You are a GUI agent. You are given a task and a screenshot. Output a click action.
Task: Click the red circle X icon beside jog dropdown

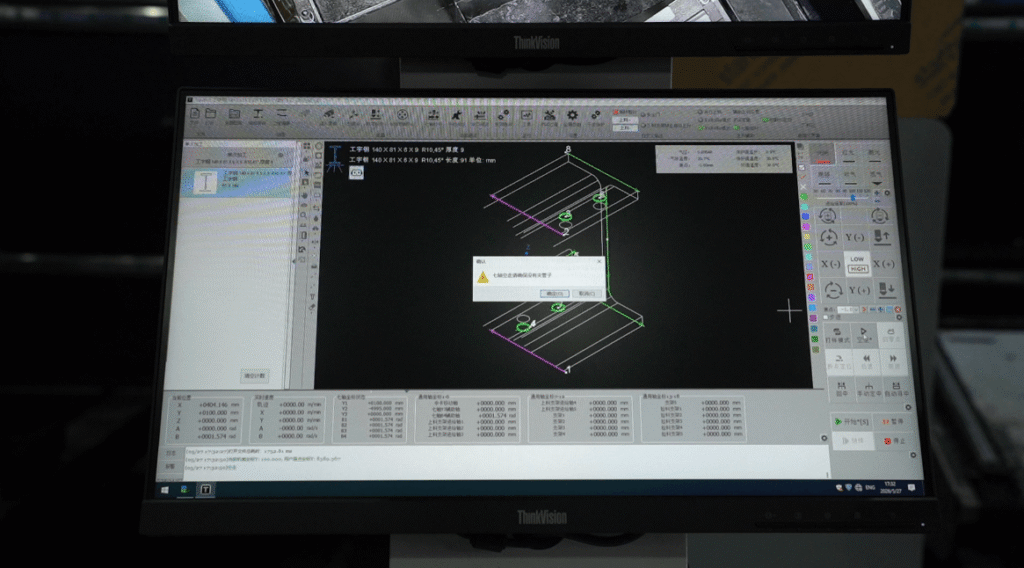898,309
